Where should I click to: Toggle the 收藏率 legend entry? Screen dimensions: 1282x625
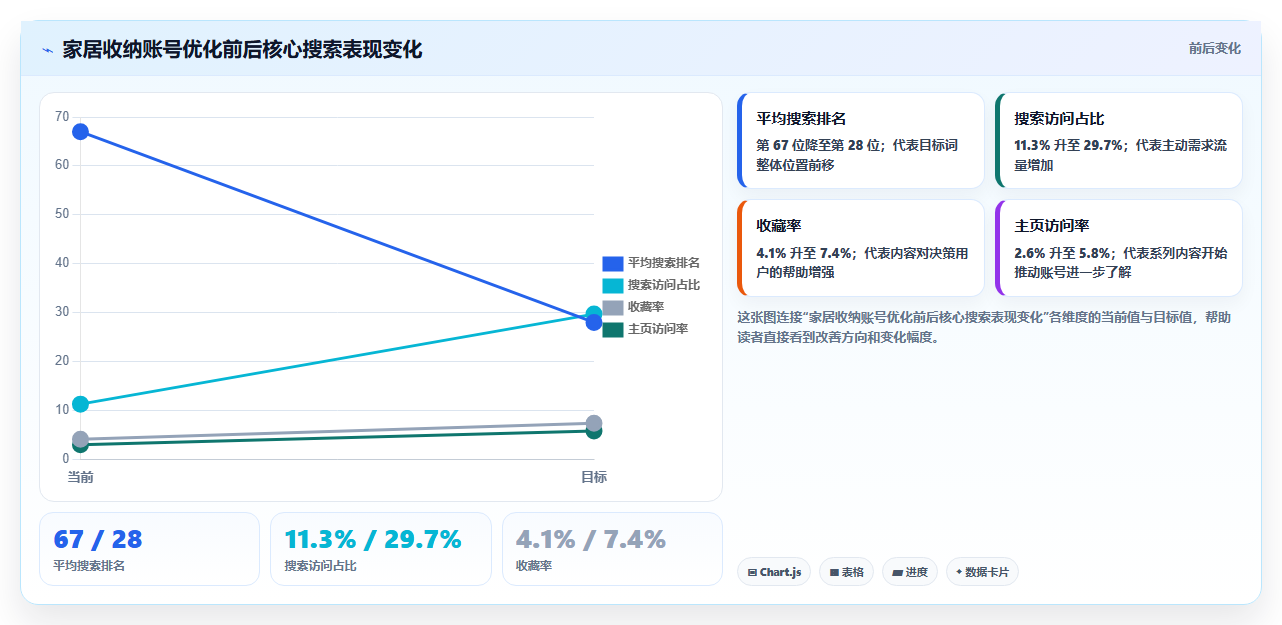[633, 307]
